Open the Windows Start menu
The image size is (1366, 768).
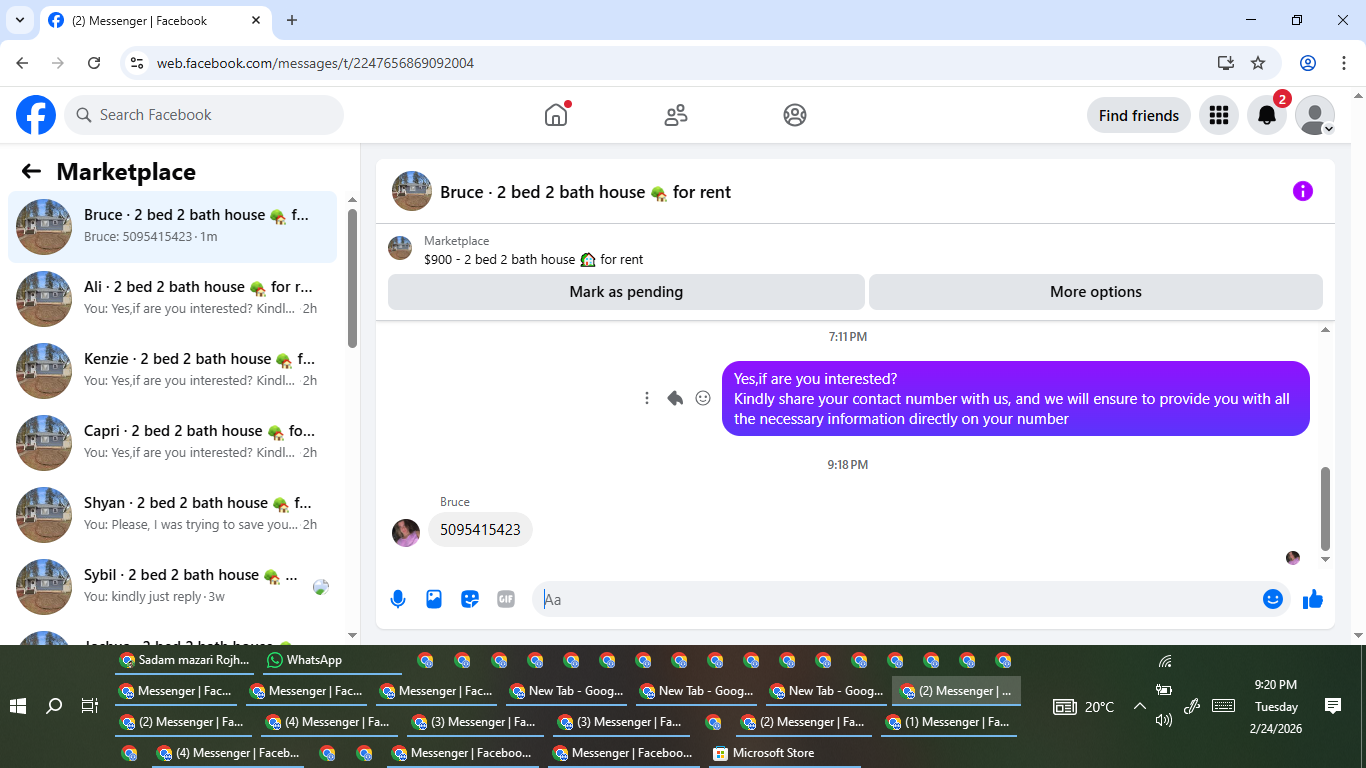(17, 706)
